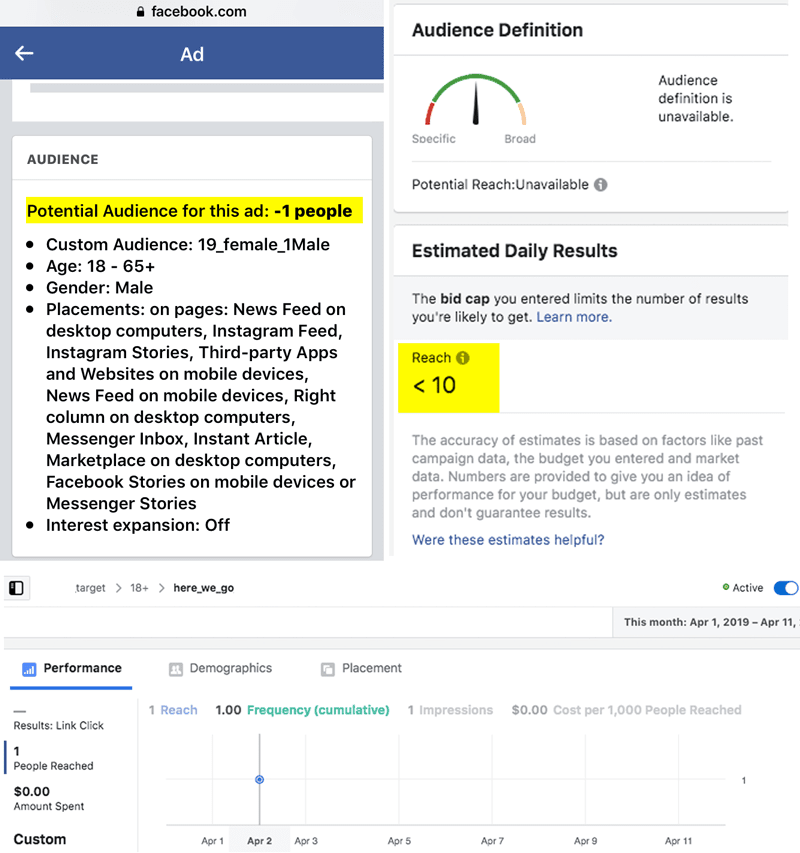Screen dimensions: 800x853
Task: Click the Apr 2 data point on chart
Action: [x=259, y=780]
